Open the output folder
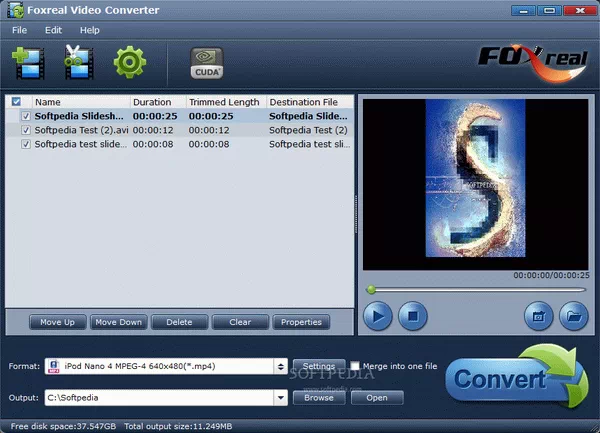This screenshot has width=600, height=433. pos(377,398)
